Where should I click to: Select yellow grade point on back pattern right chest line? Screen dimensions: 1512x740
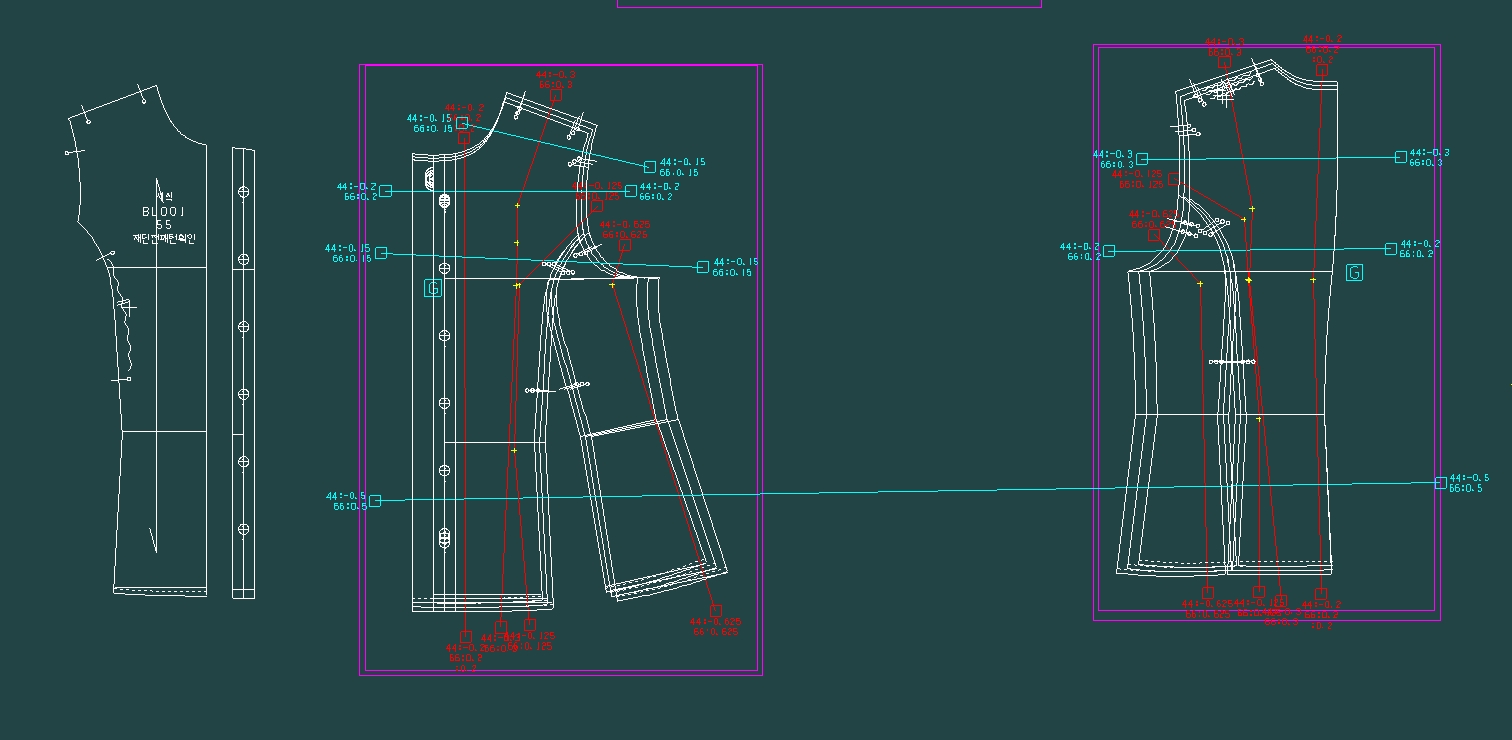click(x=1314, y=281)
